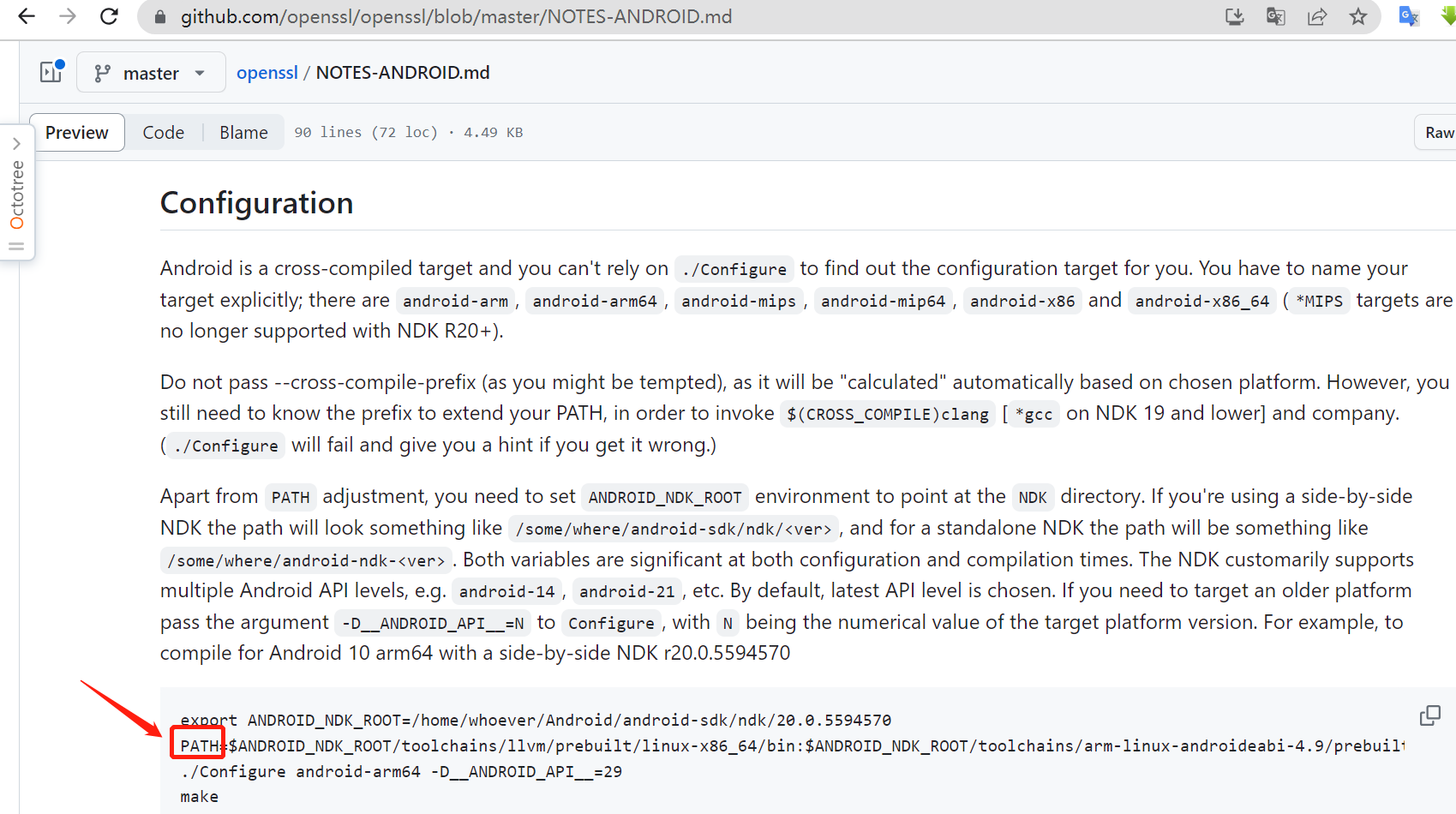1456x814 pixels.
Task: Install page via download icon in address bar
Action: coord(1235,16)
